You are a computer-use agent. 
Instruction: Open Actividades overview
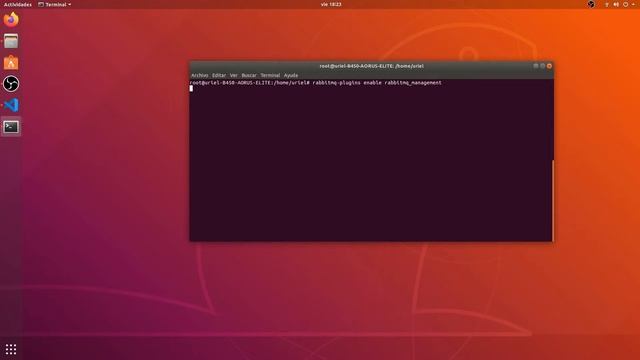coord(18,4)
